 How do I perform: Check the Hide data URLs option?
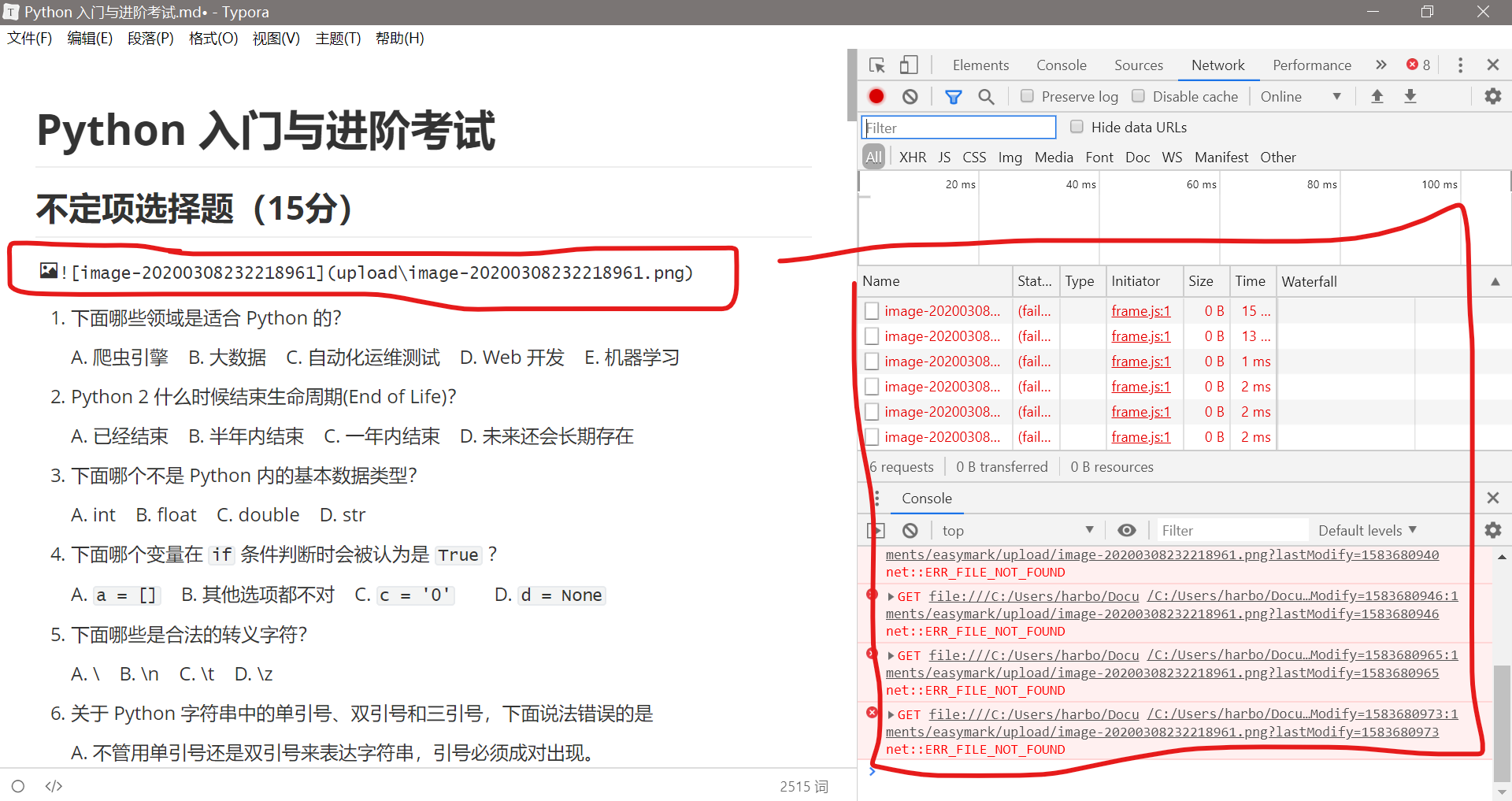pos(1076,126)
